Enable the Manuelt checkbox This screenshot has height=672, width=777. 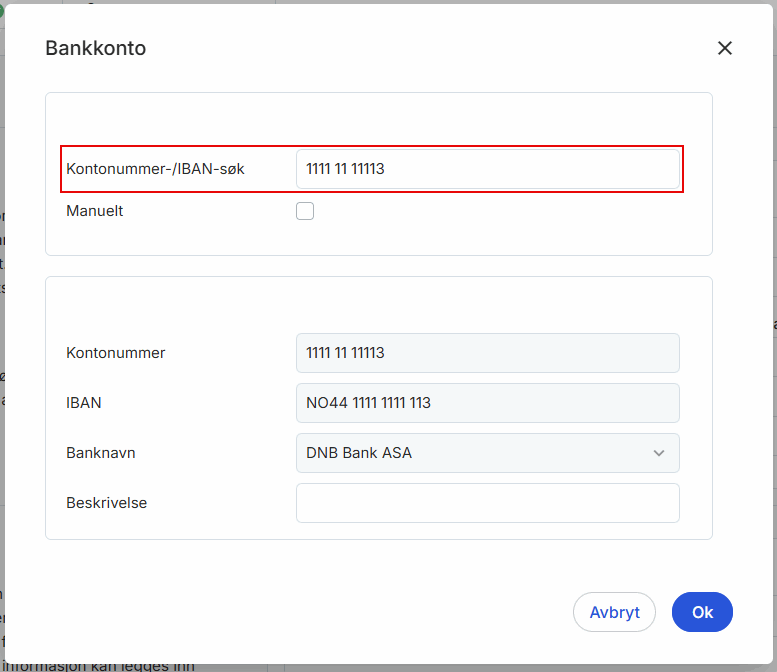click(305, 211)
